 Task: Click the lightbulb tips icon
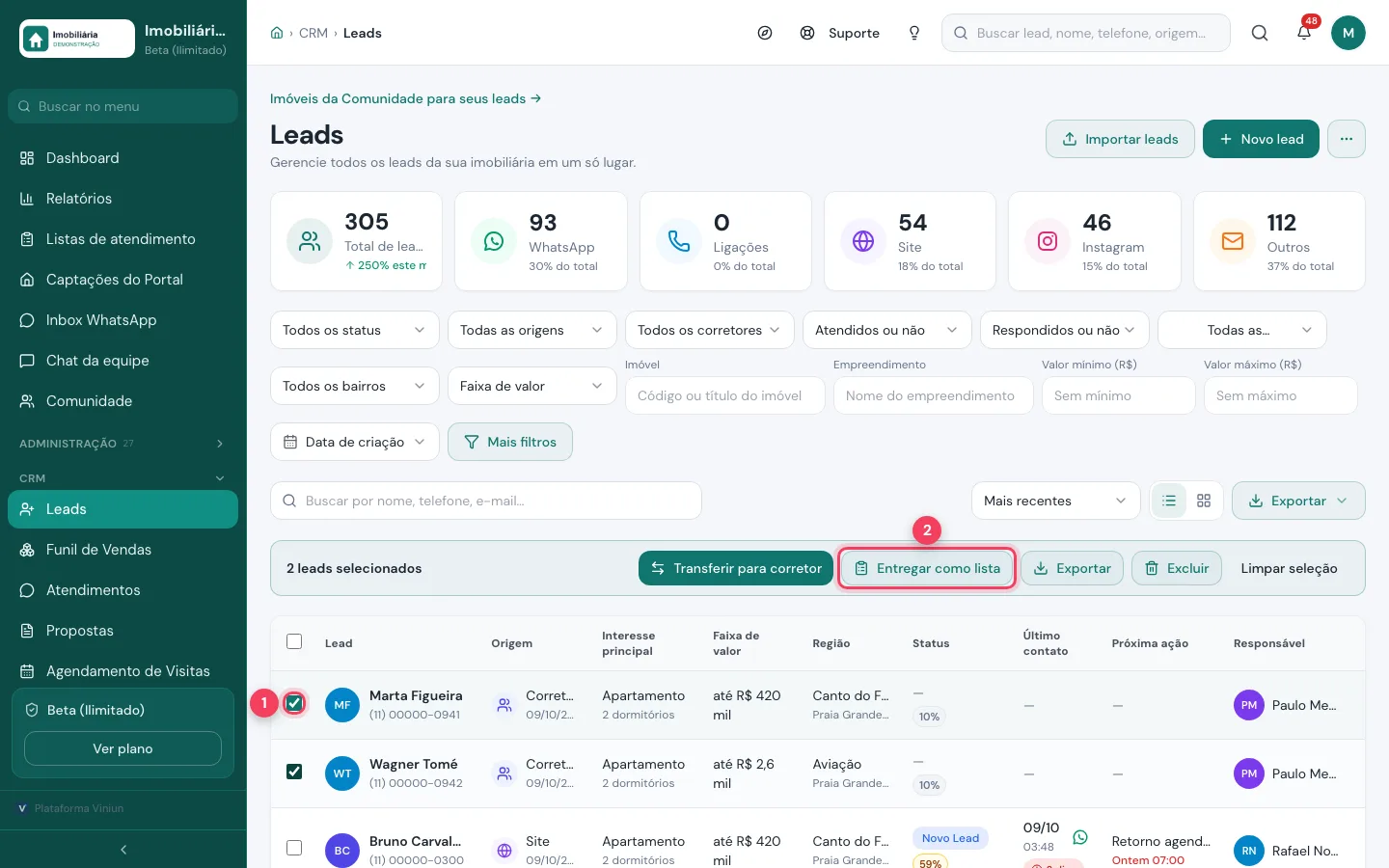click(914, 33)
